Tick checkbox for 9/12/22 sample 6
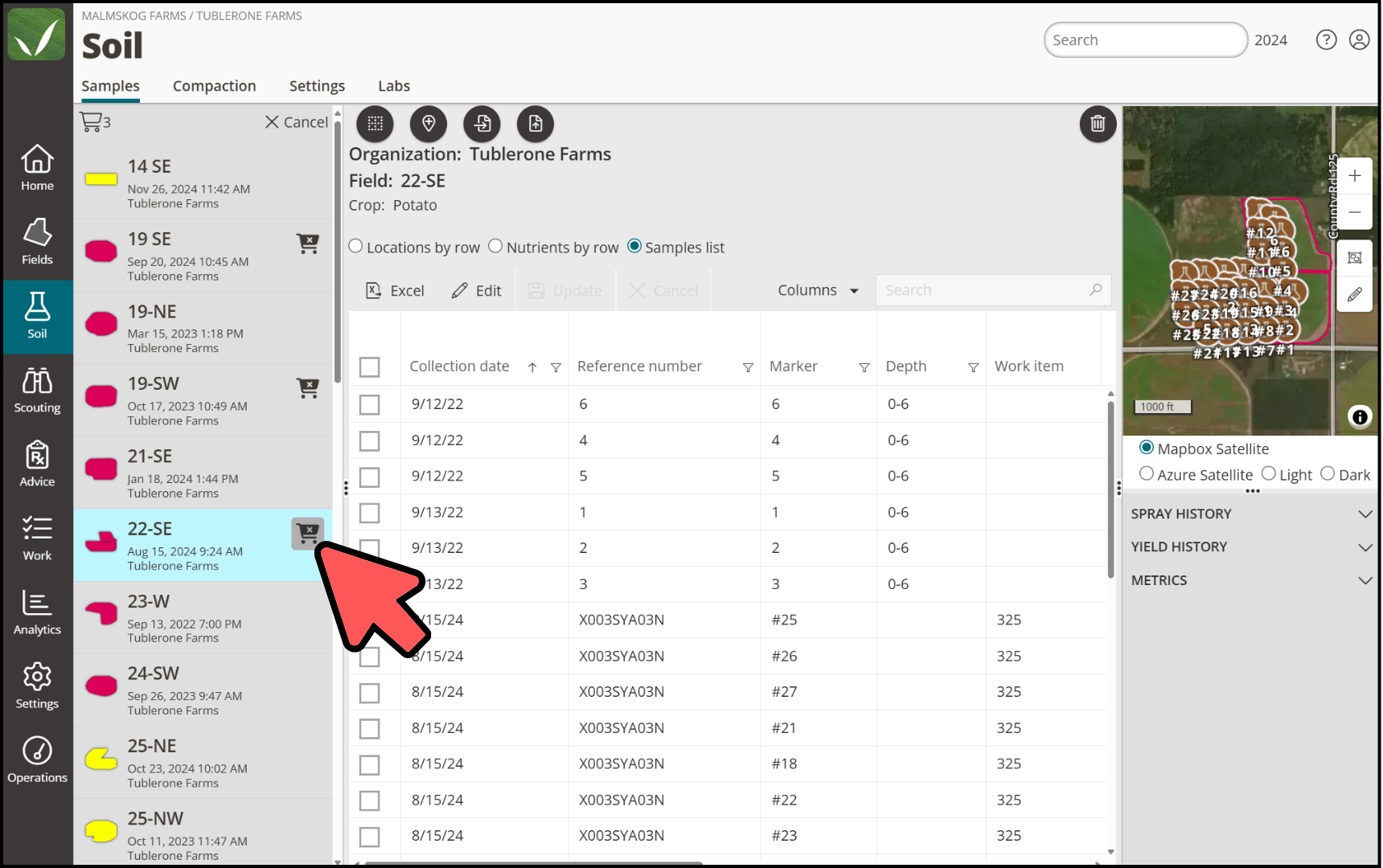Image resolution: width=1383 pixels, height=868 pixels. [x=369, y=404]
